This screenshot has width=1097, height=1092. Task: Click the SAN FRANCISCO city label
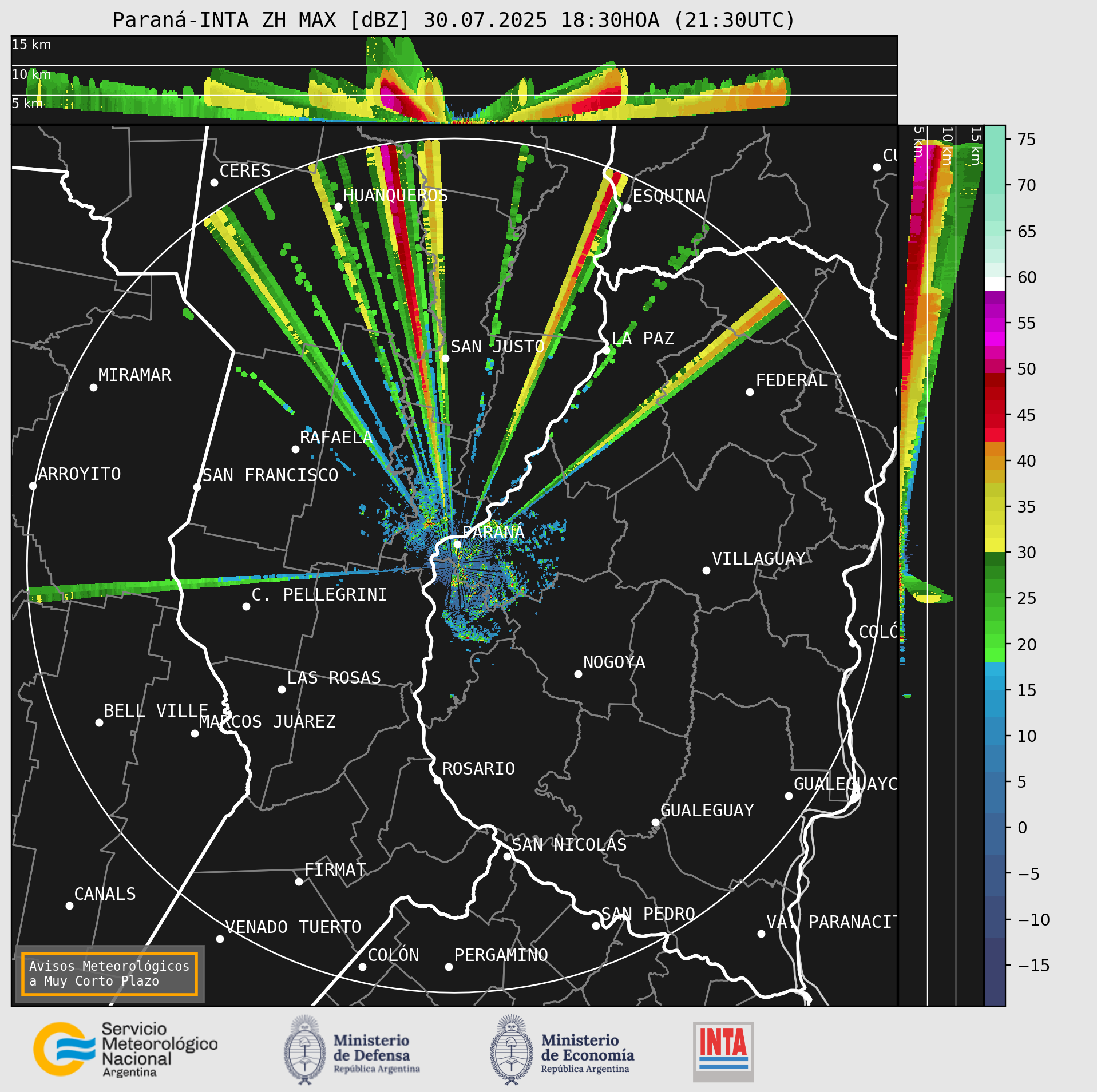coord(270,475)
